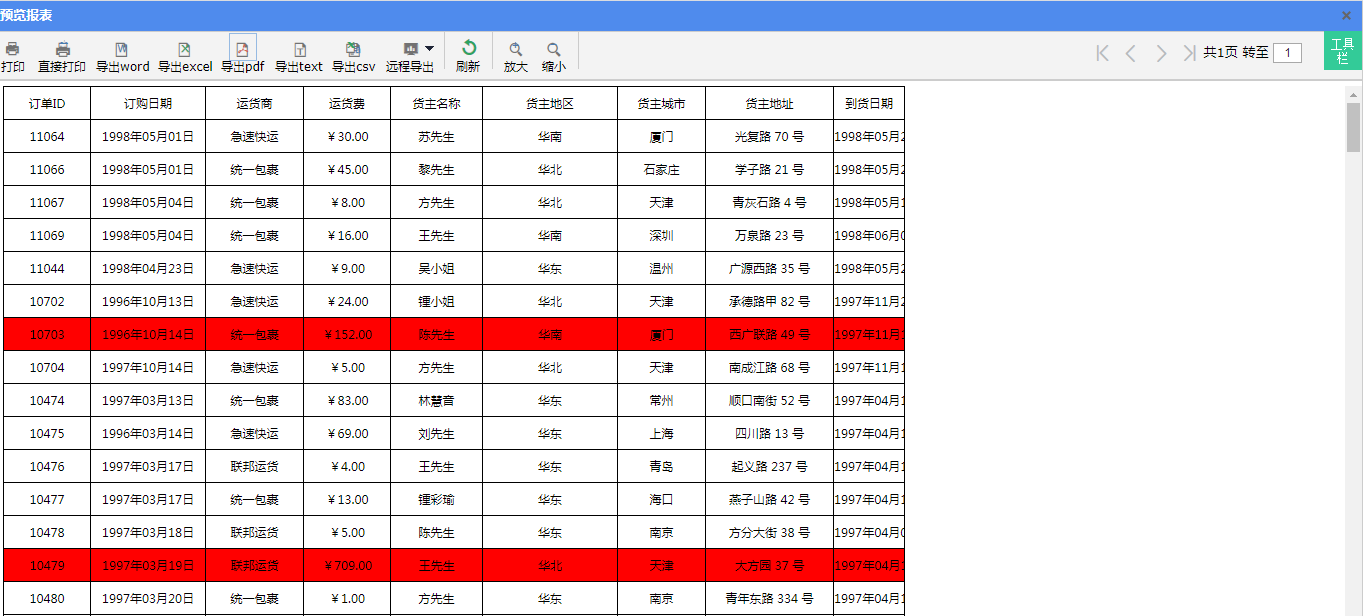Click the 直接打印 direct print icon
This screenshot has width=1363, height=616.
point(62,50)
